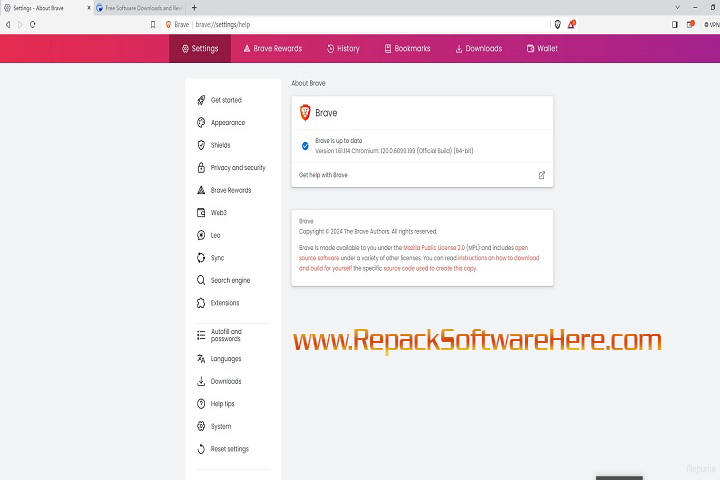720x480 pixels.
Task: Select System in settings sidebar
Action: pyautogui.click(x=221, y=426)
